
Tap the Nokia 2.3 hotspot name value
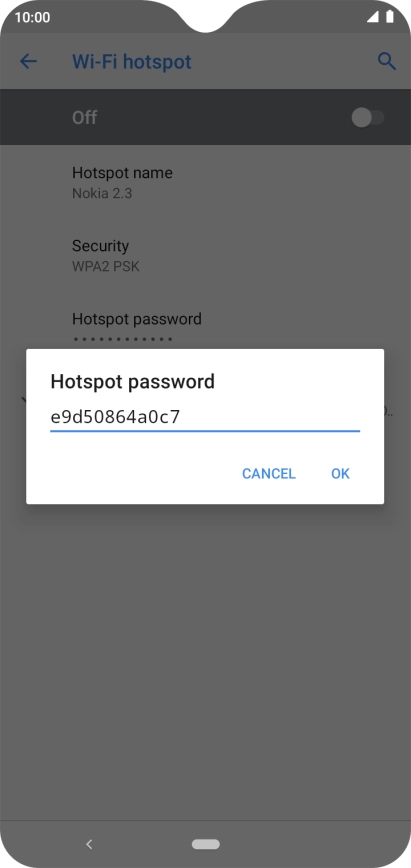102,194
